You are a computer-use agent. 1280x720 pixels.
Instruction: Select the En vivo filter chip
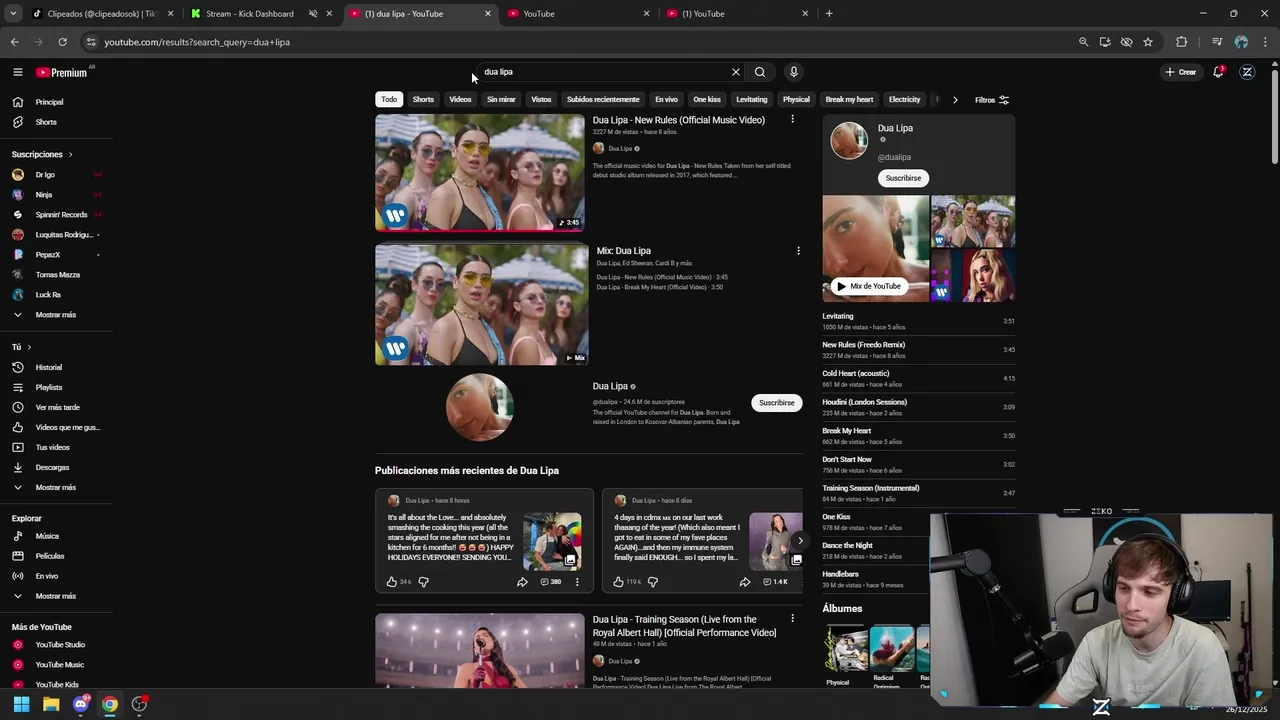click(x=666, y=100)
